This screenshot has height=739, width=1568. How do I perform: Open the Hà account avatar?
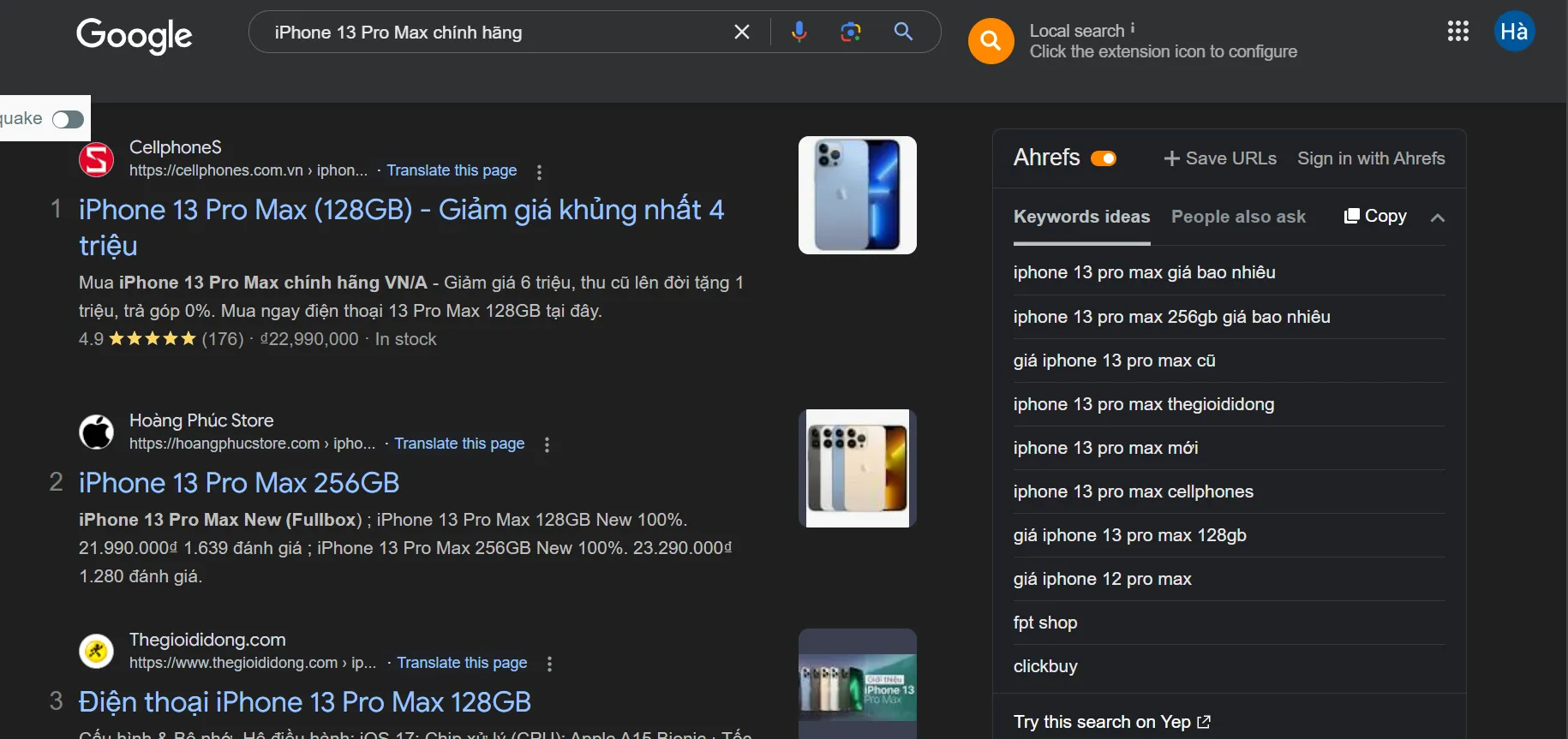(x=1514, y=32)
